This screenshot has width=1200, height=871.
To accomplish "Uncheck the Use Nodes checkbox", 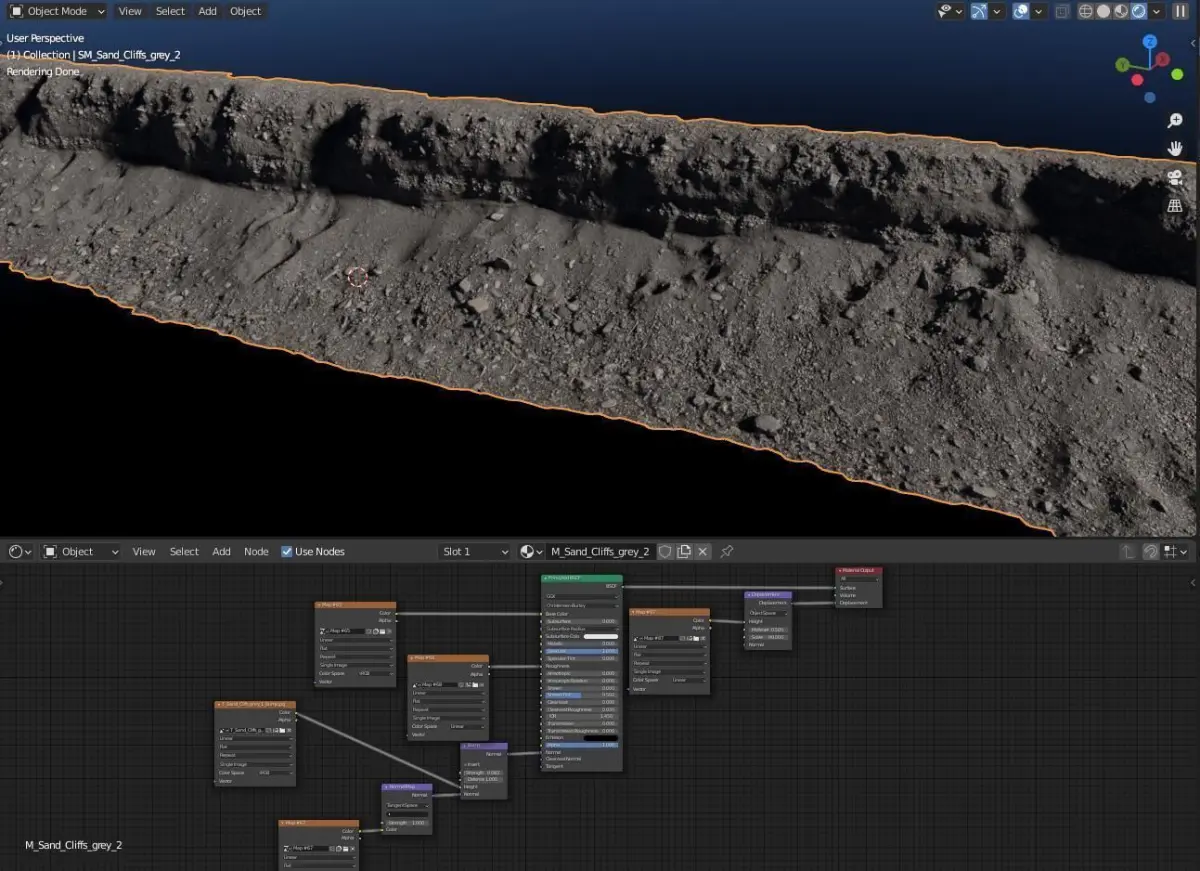I will (287, 552).
